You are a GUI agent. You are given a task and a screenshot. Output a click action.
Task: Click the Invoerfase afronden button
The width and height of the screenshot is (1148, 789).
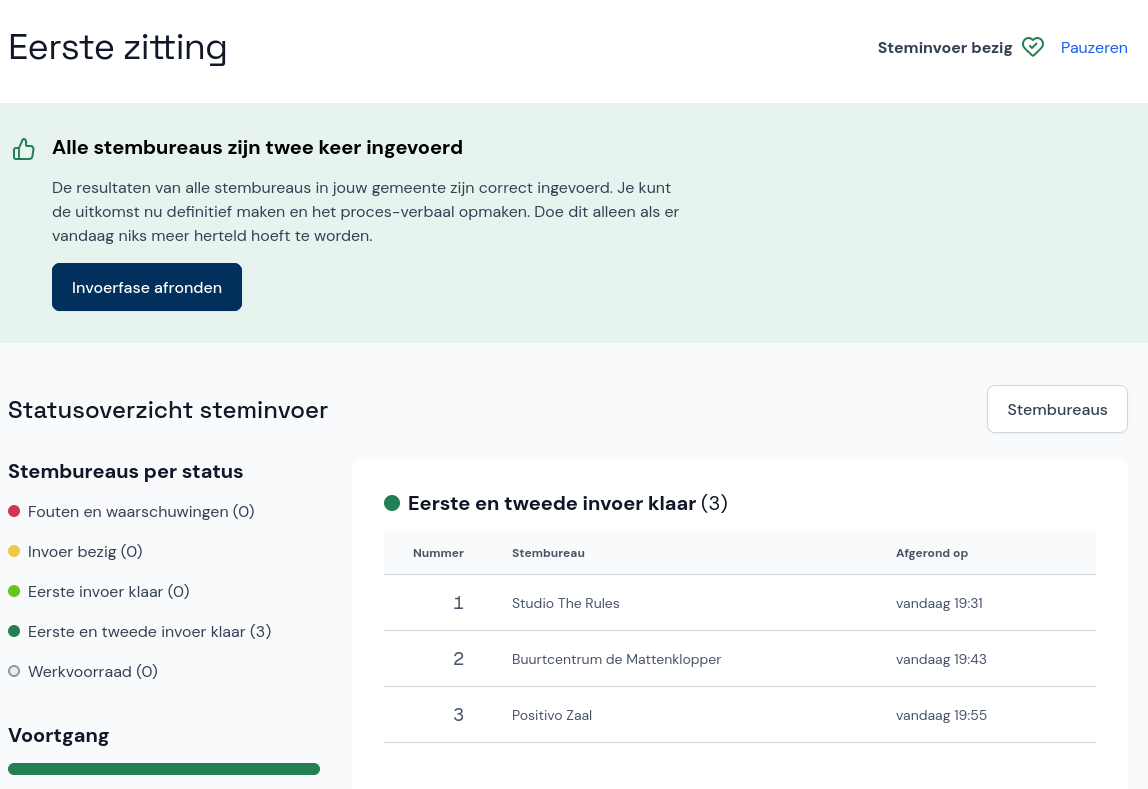[x=146, y=287]
